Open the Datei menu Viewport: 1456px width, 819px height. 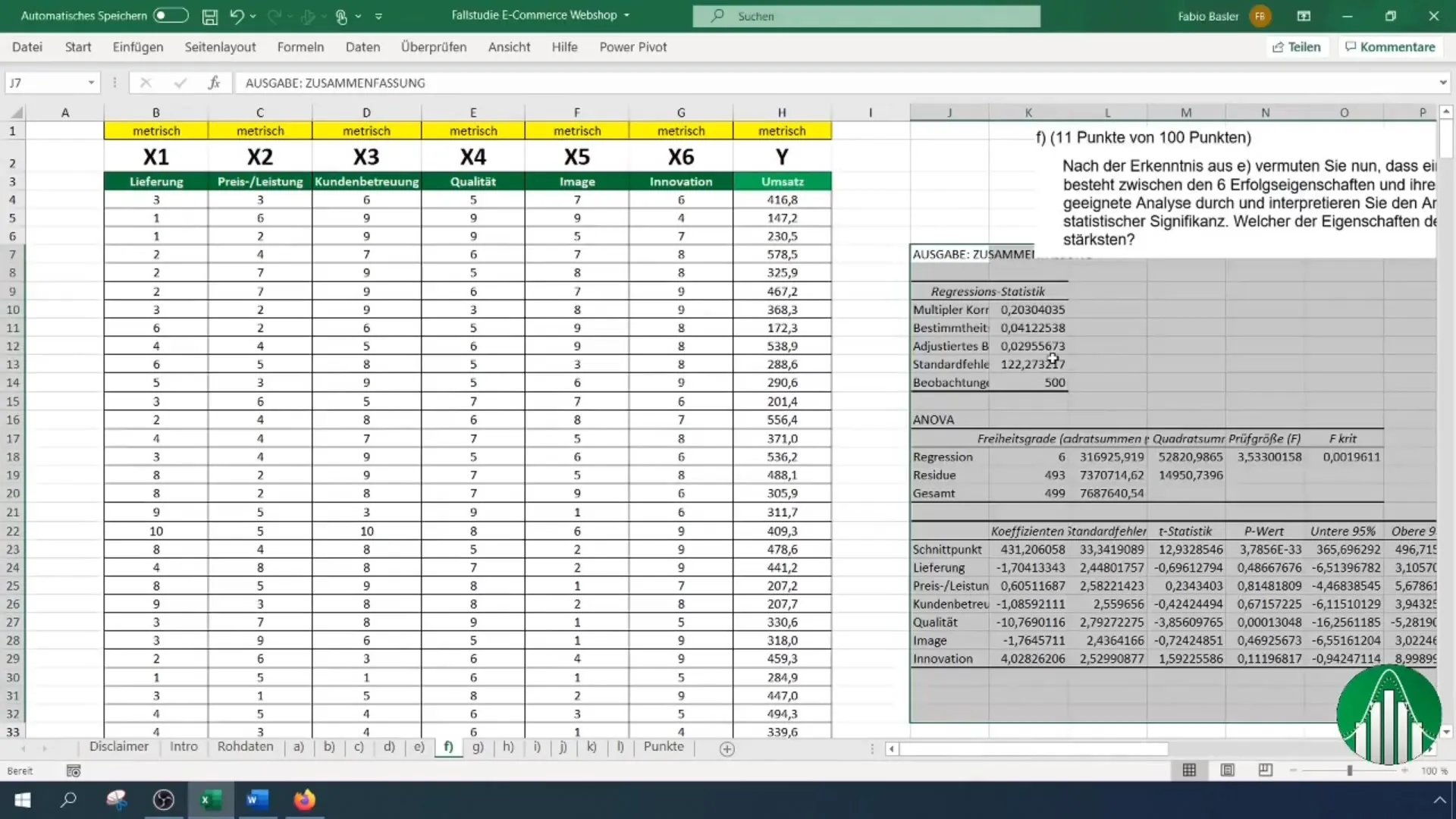(27, 47)
